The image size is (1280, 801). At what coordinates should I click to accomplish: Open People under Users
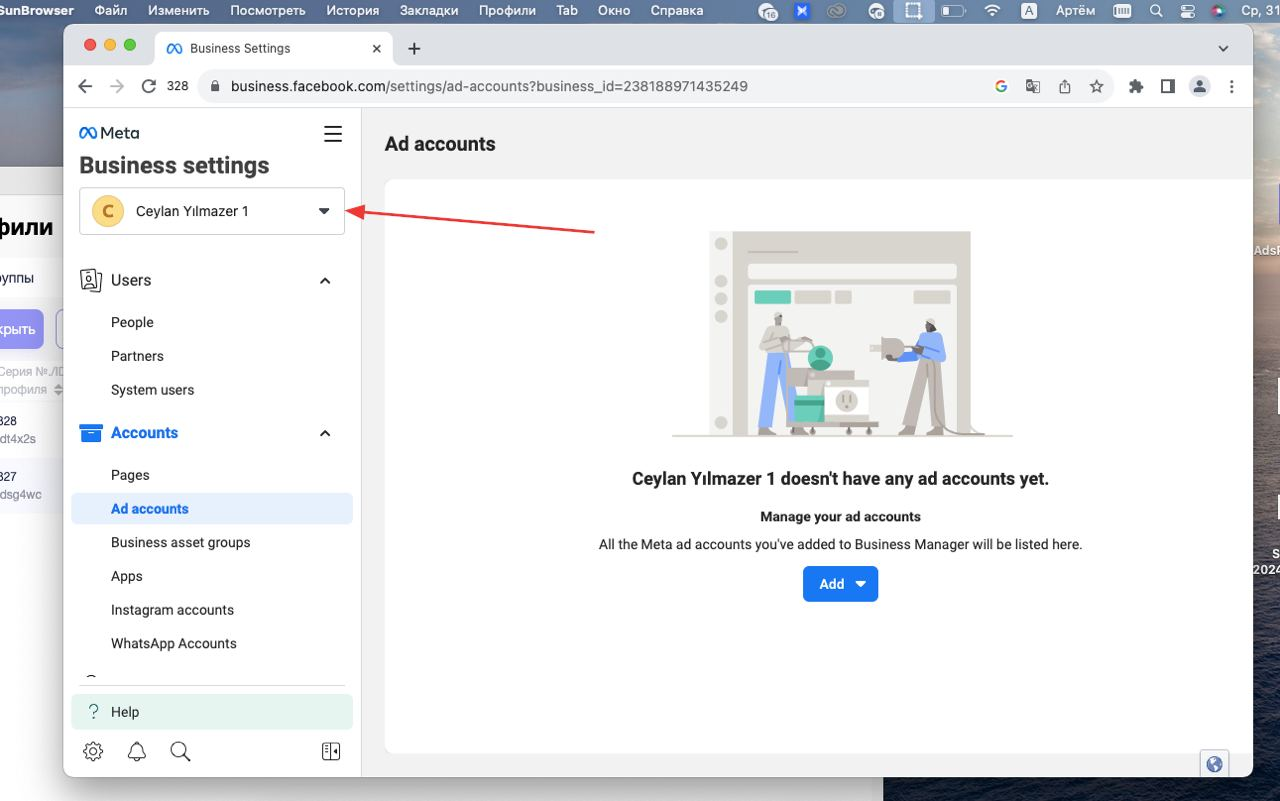132,322
